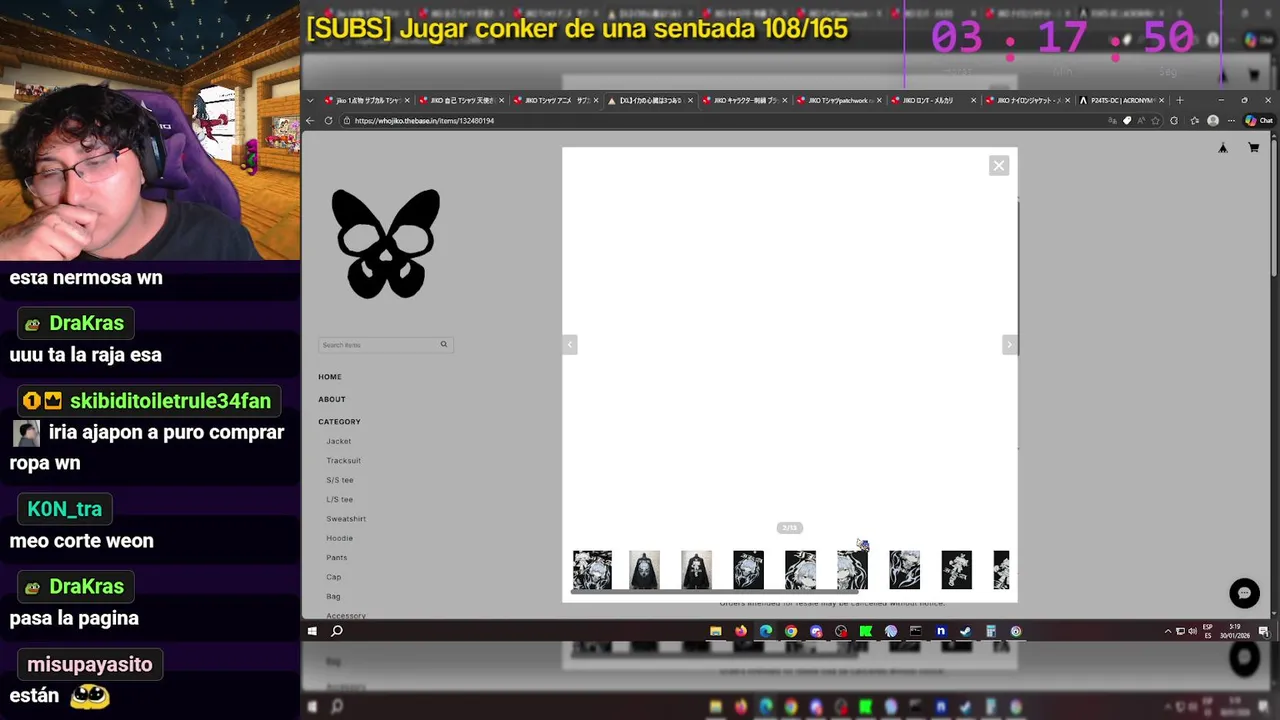
Task: Select the second product thumbnail
Action: 644,570
